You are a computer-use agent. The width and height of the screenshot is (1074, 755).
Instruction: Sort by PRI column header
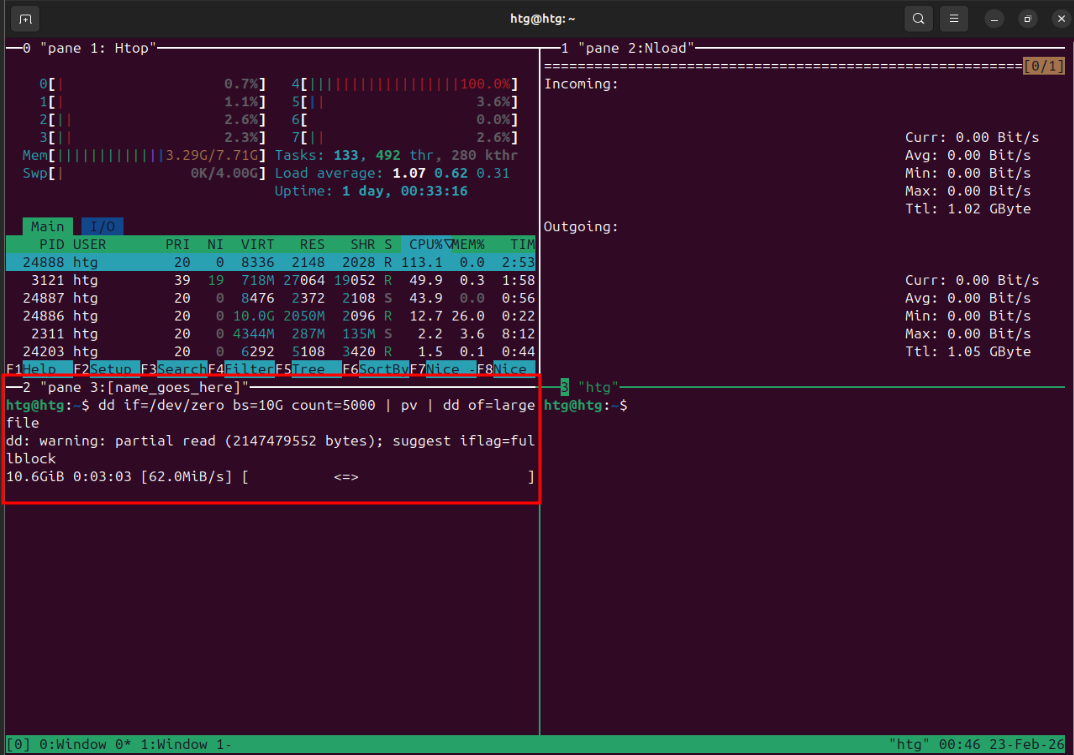[177, 245]
